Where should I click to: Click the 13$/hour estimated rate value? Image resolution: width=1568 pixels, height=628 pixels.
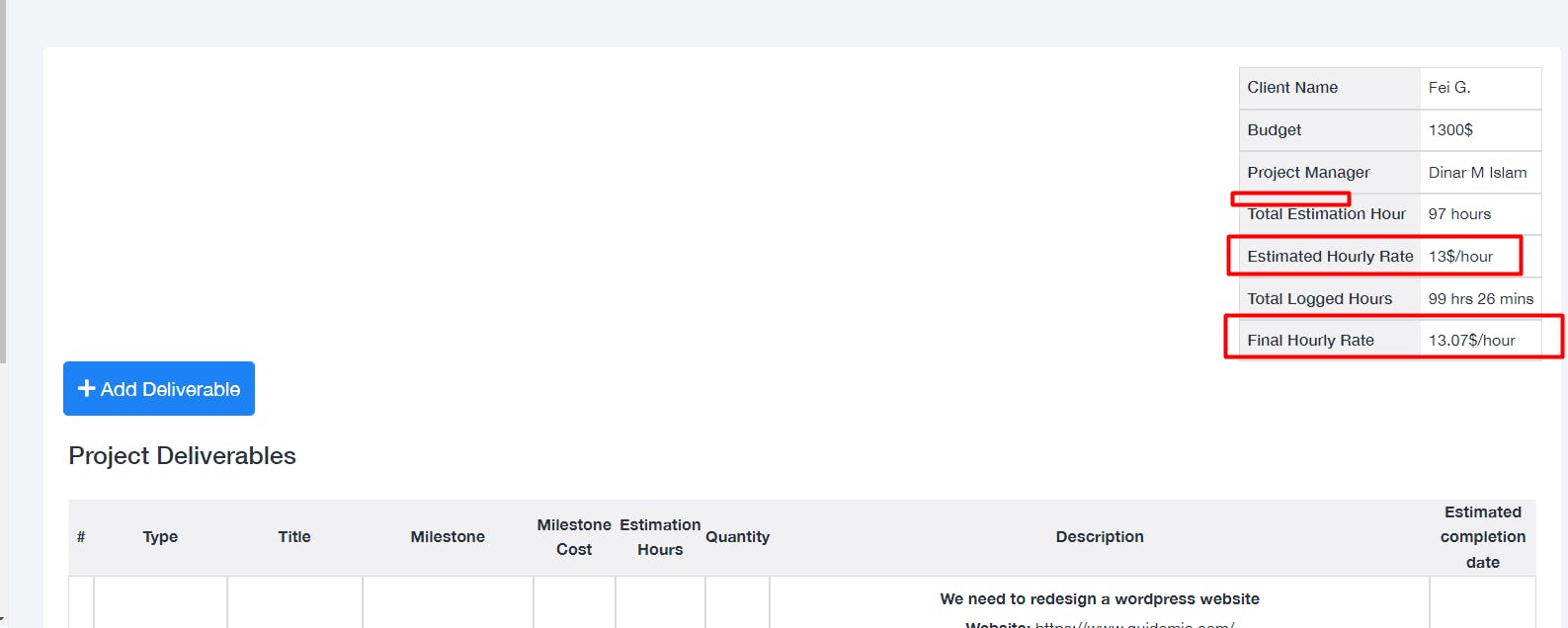[x=1460, y=257]
